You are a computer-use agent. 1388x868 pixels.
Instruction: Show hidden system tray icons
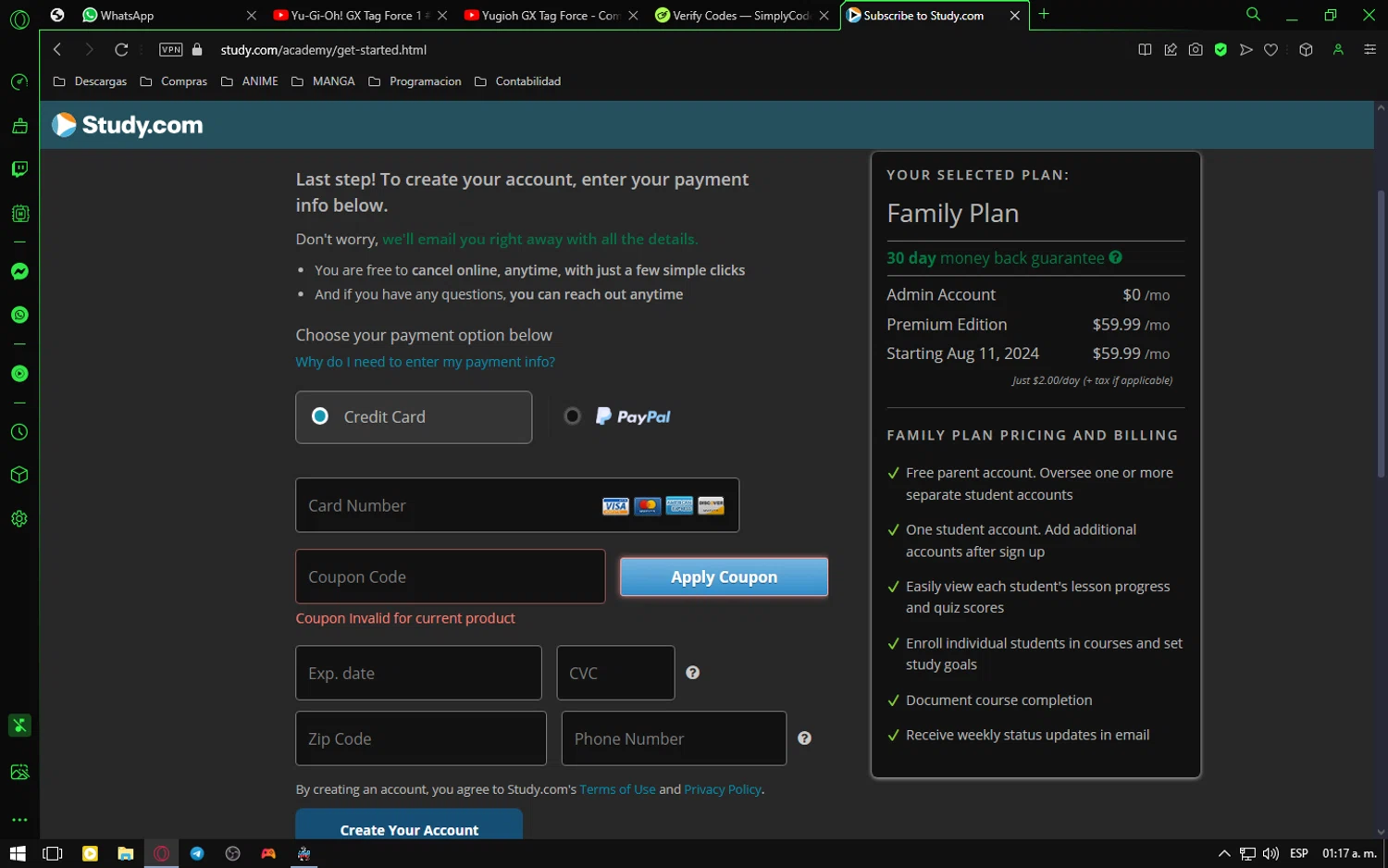(1224, 853)
